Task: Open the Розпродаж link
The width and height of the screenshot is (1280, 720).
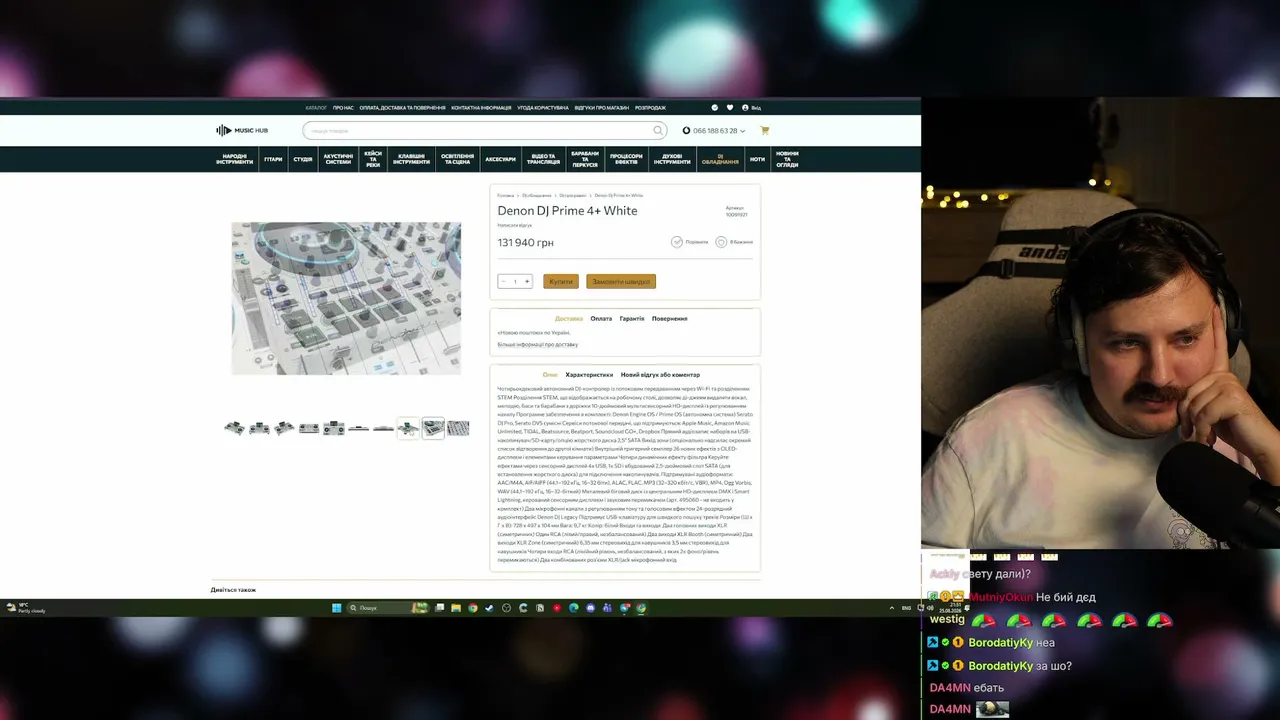Action: click(x=650, y=107)
